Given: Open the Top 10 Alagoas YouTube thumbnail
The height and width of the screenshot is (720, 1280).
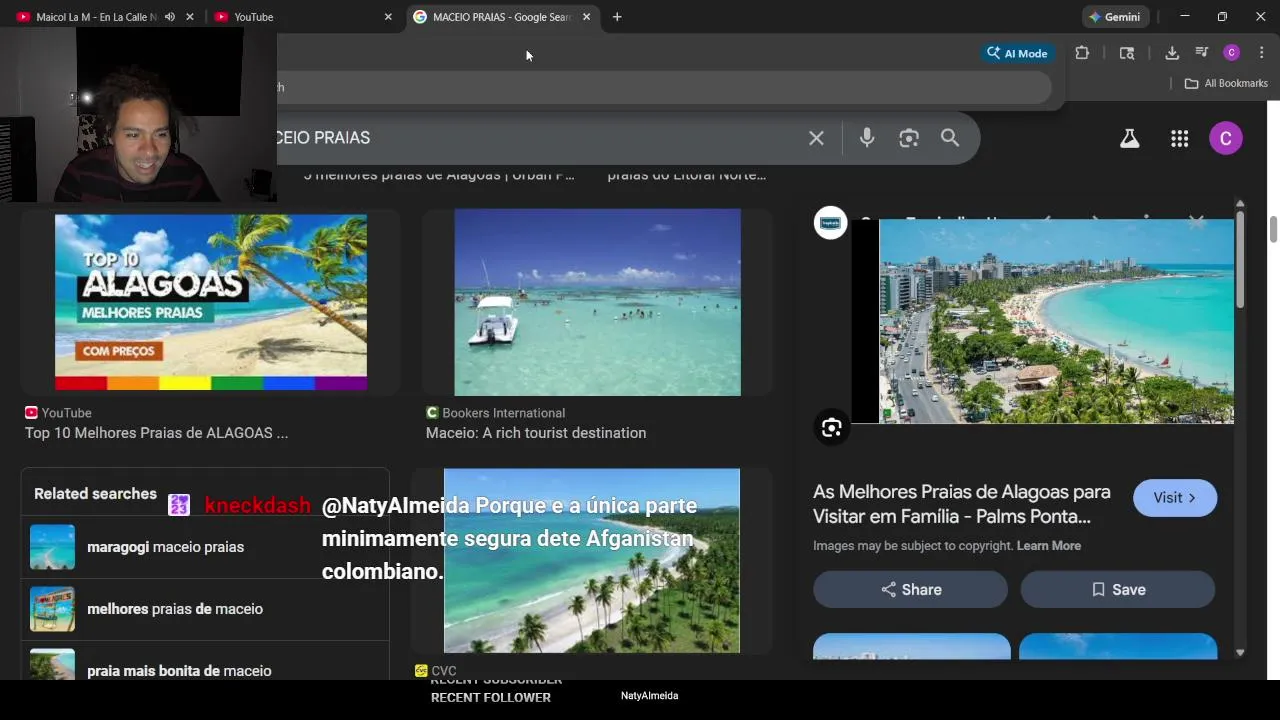Looking at the screenshot, I should (x=211, y=302).
